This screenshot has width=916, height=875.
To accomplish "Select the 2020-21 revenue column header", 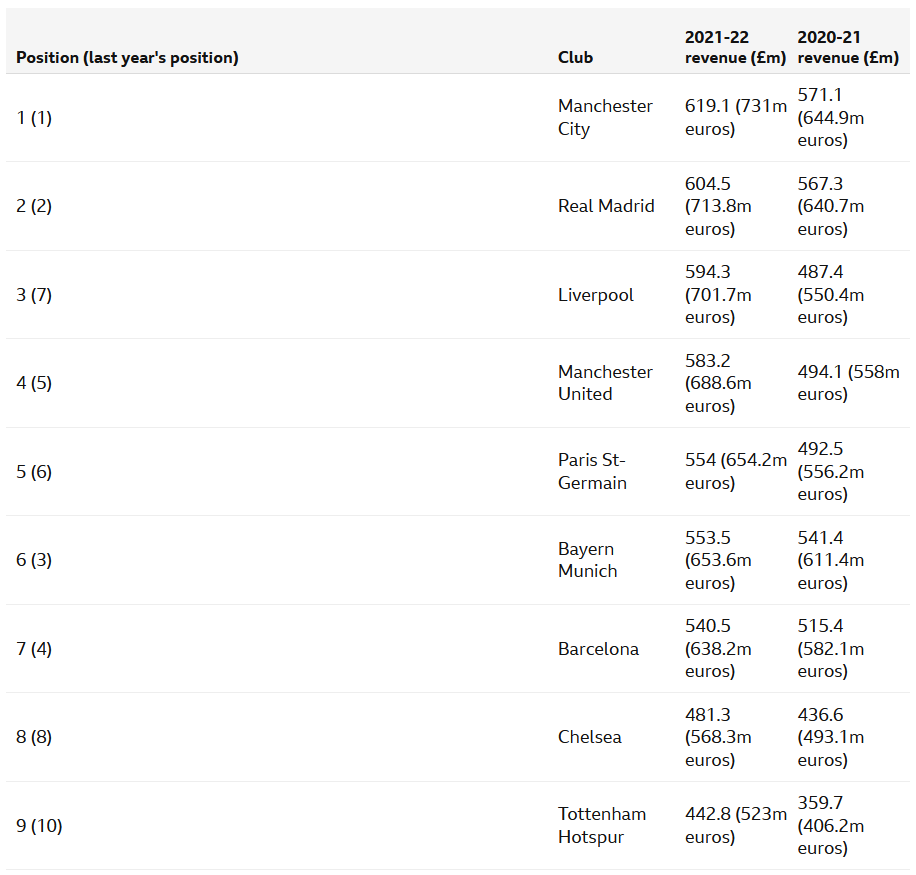I will (x=848, y=47).
